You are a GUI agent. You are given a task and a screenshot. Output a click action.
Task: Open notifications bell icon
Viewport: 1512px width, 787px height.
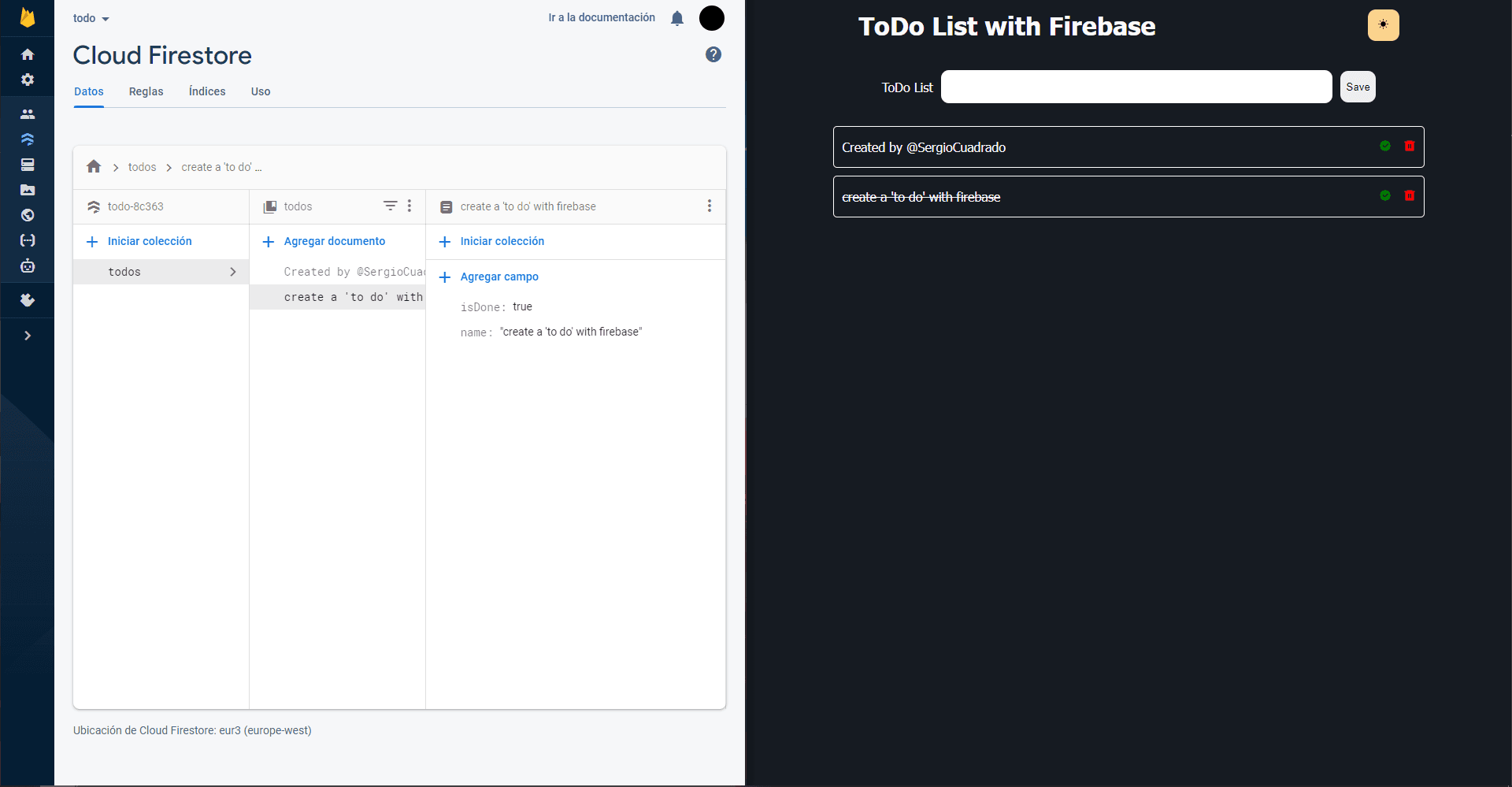coord(677,18)
